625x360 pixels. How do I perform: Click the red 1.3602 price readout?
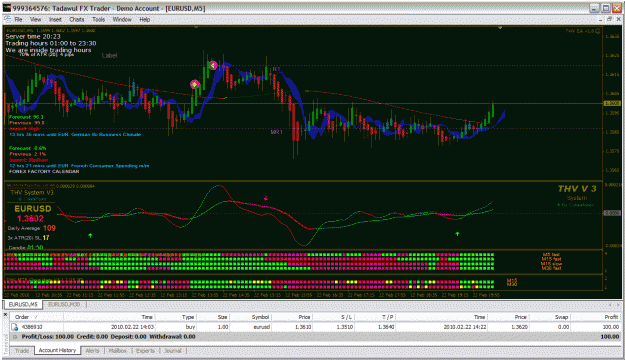click(30, 218)
